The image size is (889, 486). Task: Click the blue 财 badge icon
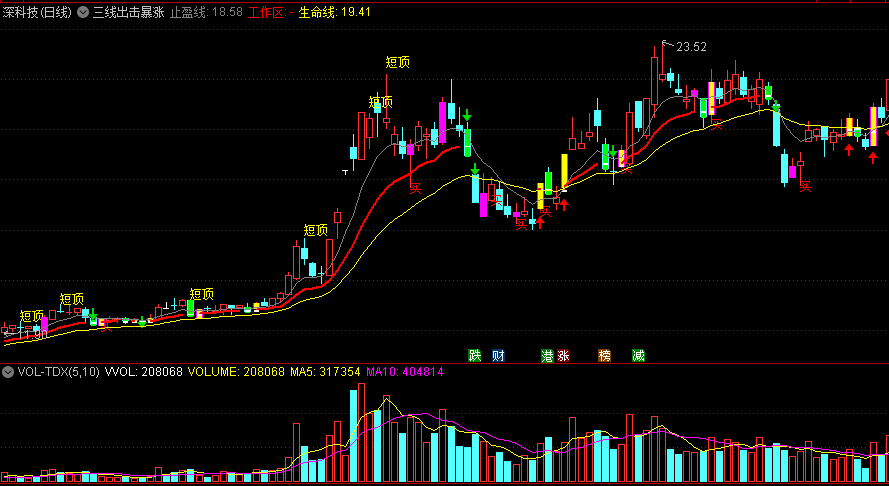[x=498, y=356]
